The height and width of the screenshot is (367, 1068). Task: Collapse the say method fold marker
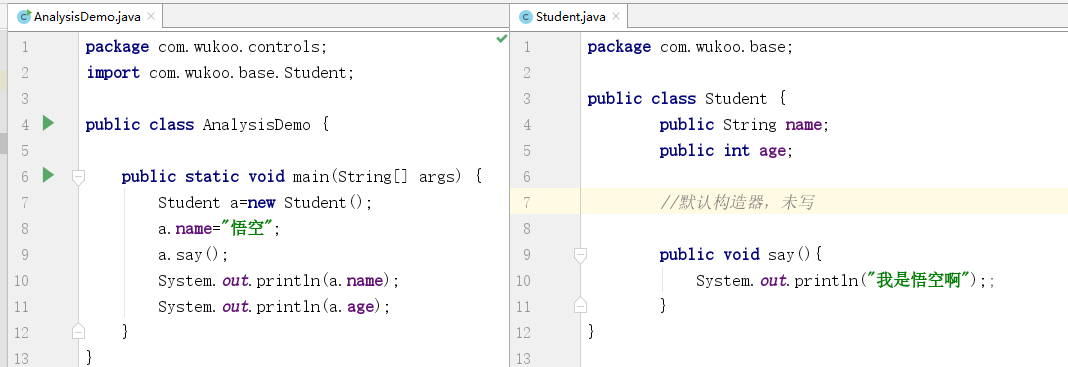pos(580,255)
